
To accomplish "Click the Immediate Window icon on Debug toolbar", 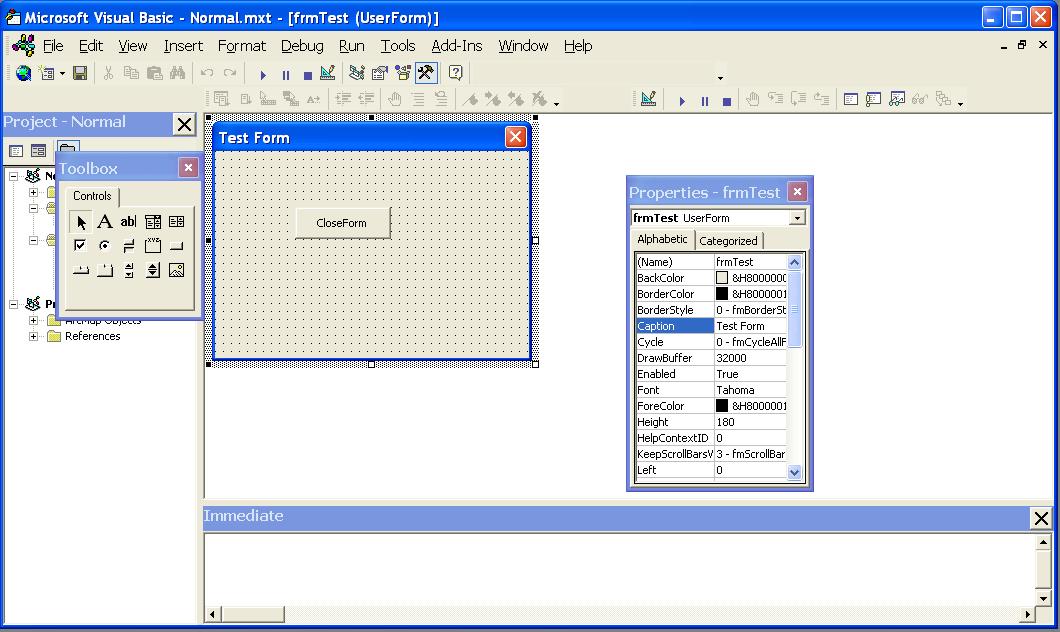I will click(x=873, y=100).
